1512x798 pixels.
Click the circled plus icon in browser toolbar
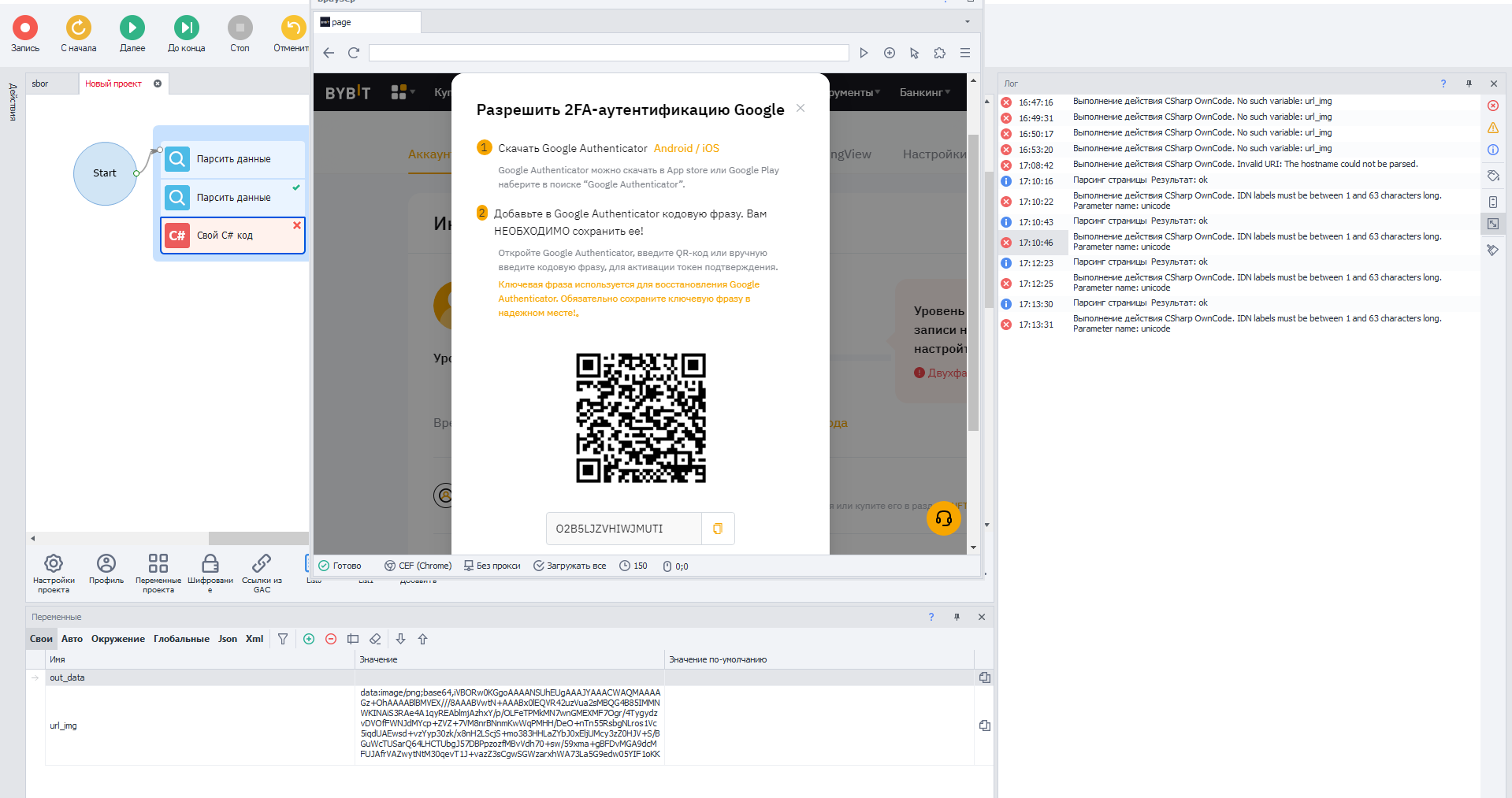pyautogui.click(x=890, y=53)
